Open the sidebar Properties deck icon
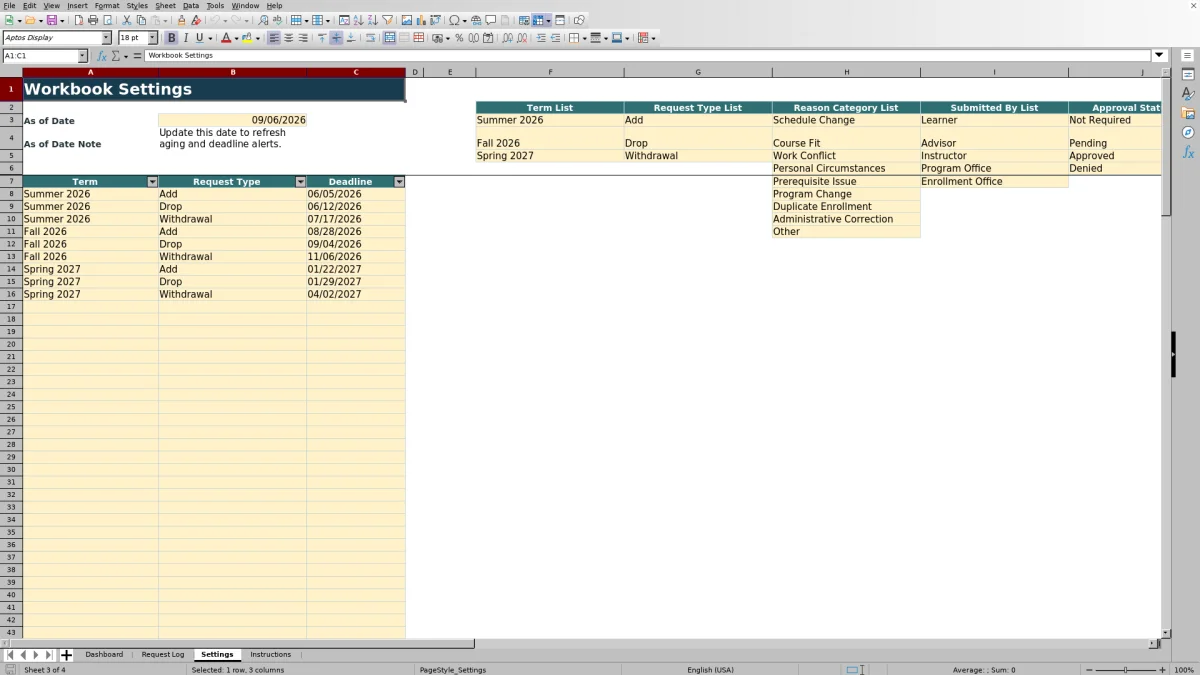This screenshot has height=675, width=1200. coord(1188,75)
